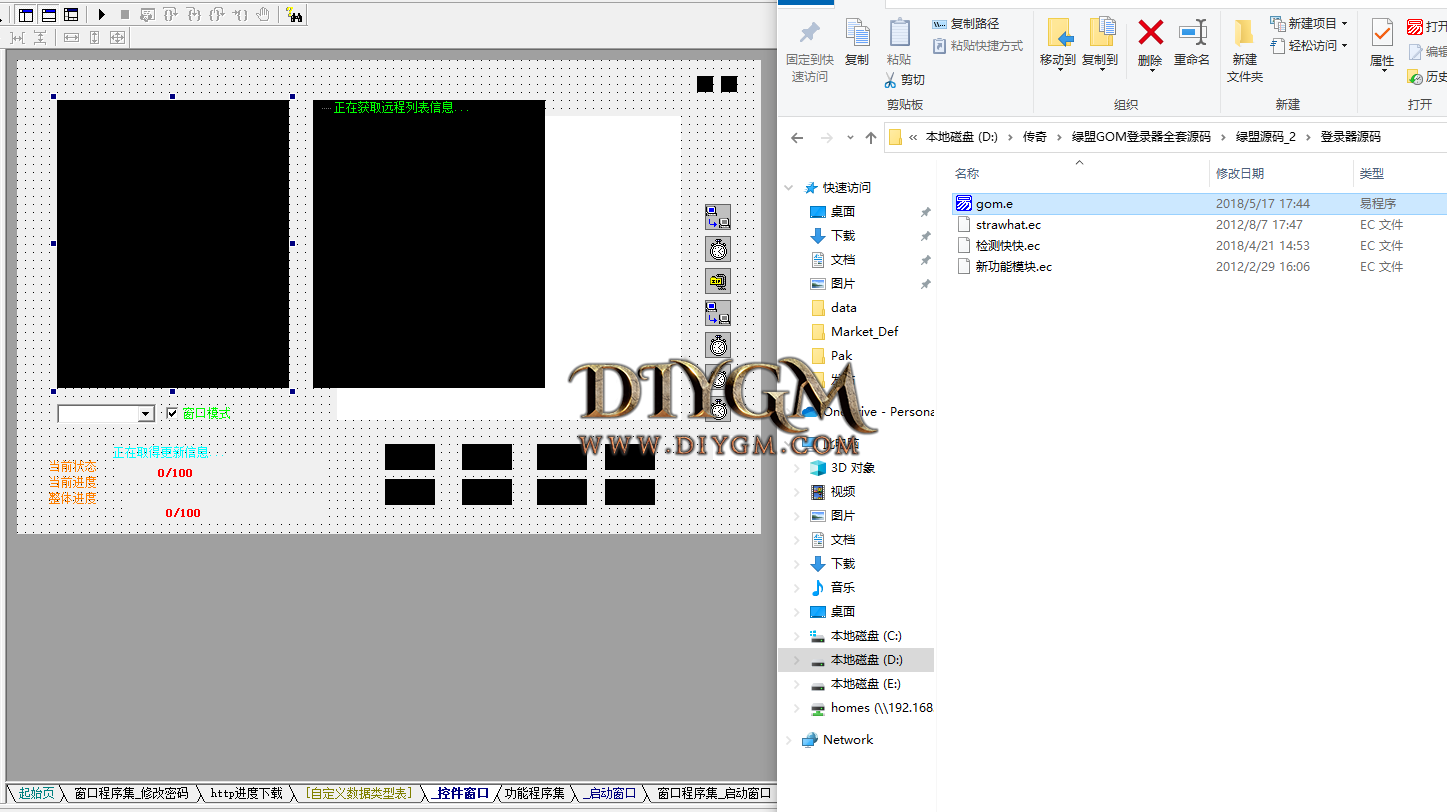Click the Run (play) button in the IDE toolbar

(x=102, y=15)
